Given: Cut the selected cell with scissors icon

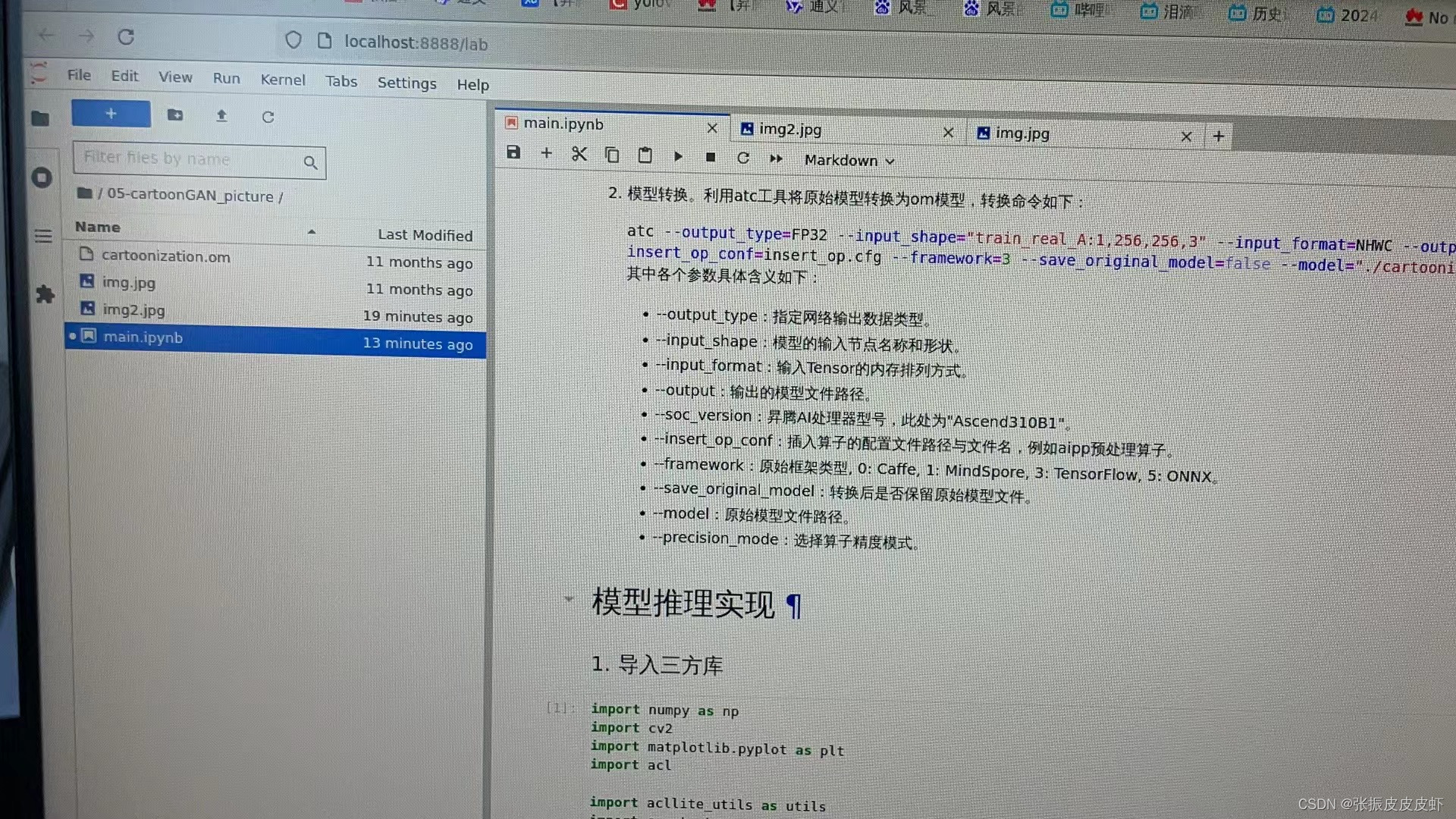Looking at the screenshot, I should tap(579, 154).
